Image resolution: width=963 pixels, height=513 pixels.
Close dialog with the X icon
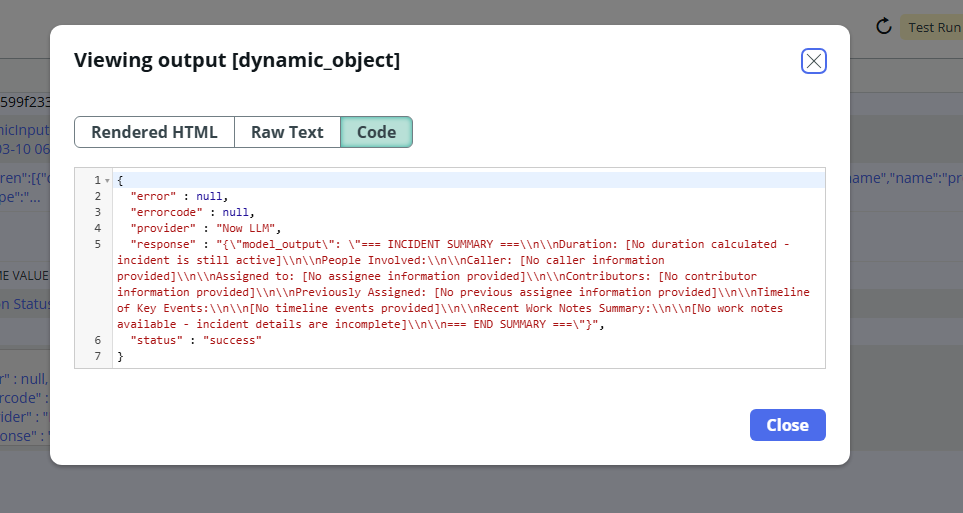tap(814, 61)
